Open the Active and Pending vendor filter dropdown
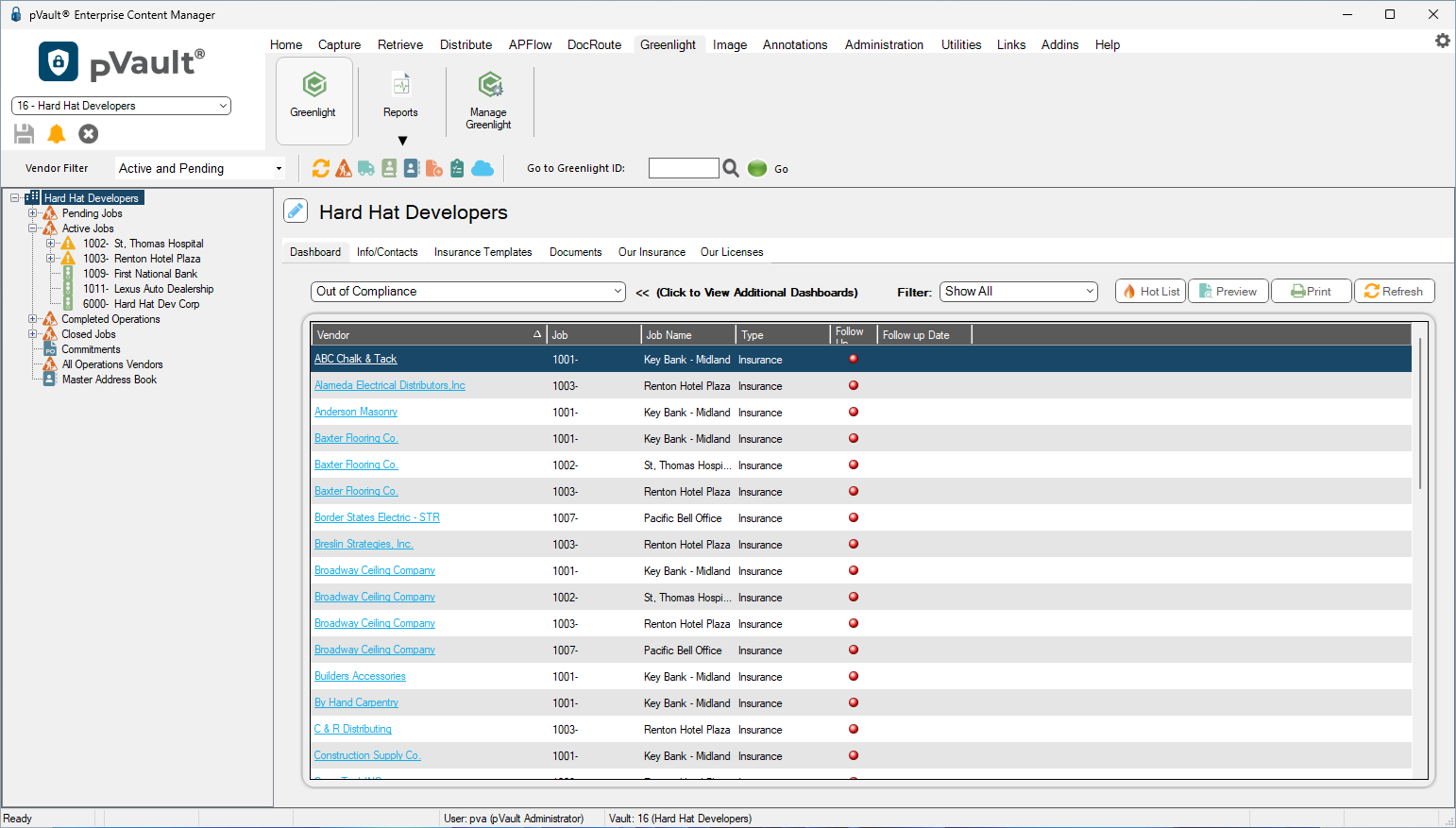This screenshot has width=1456, height=828. point(199,168)
